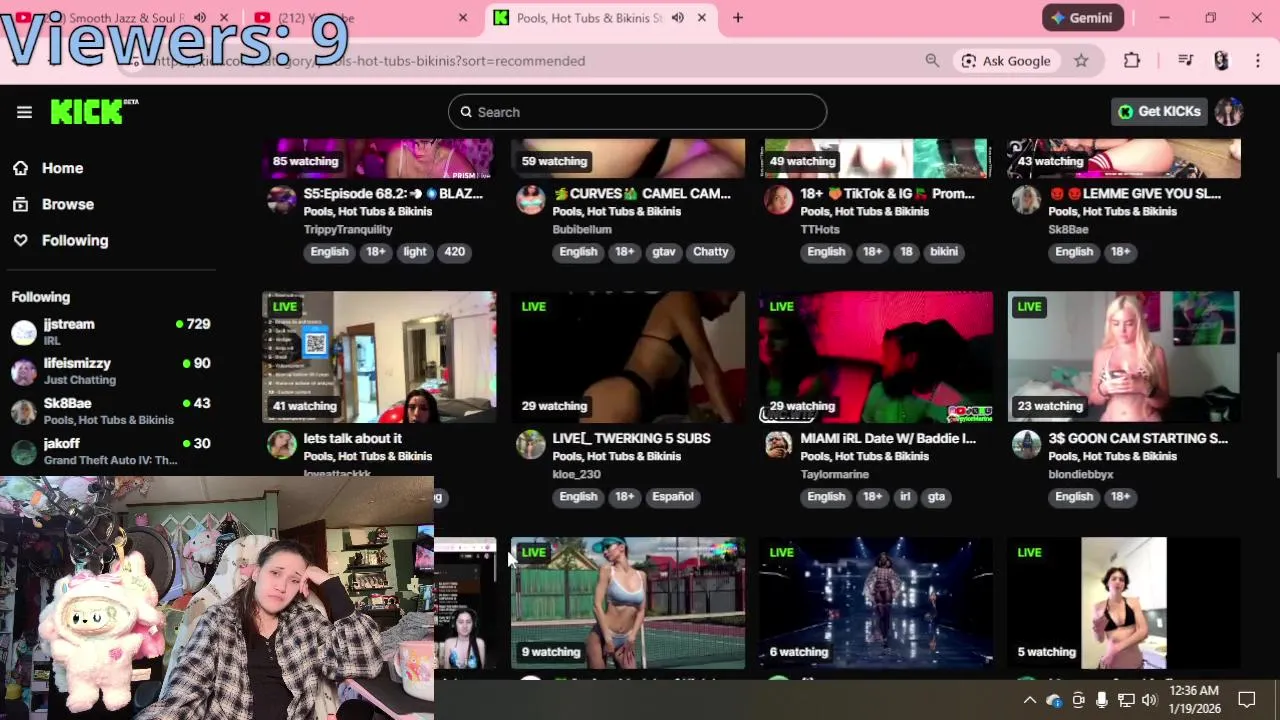Open the Browse sidebar link

(x=67, y=204)
